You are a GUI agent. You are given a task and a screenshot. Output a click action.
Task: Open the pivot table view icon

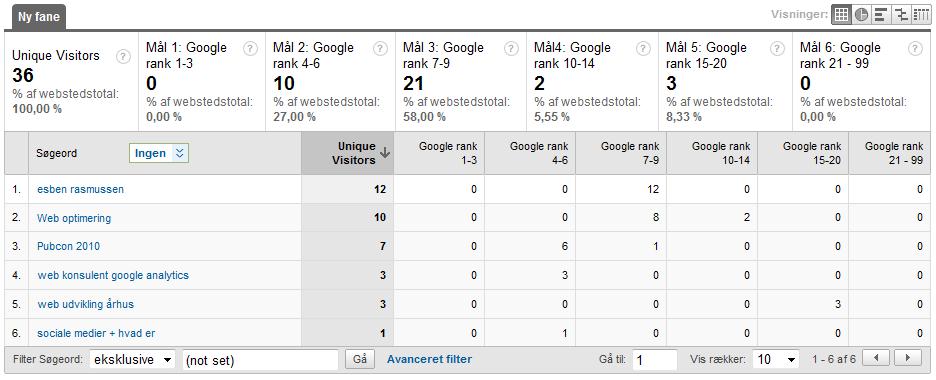pos(920,15)
